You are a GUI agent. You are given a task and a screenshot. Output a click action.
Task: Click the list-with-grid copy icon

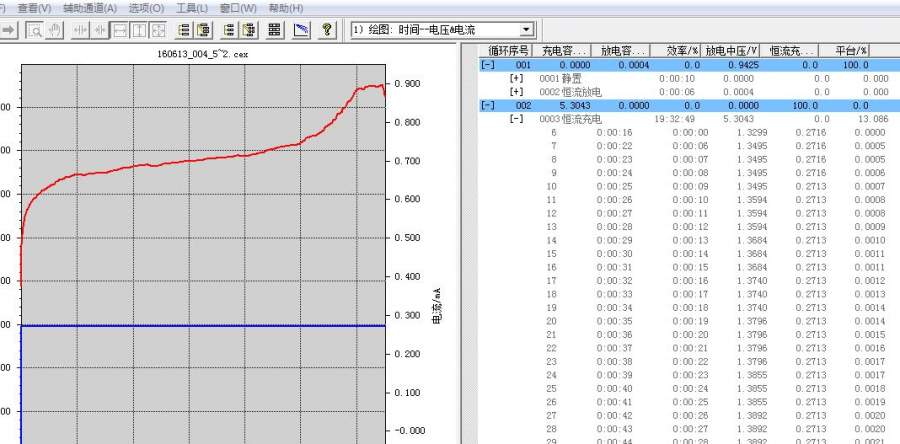249,30
